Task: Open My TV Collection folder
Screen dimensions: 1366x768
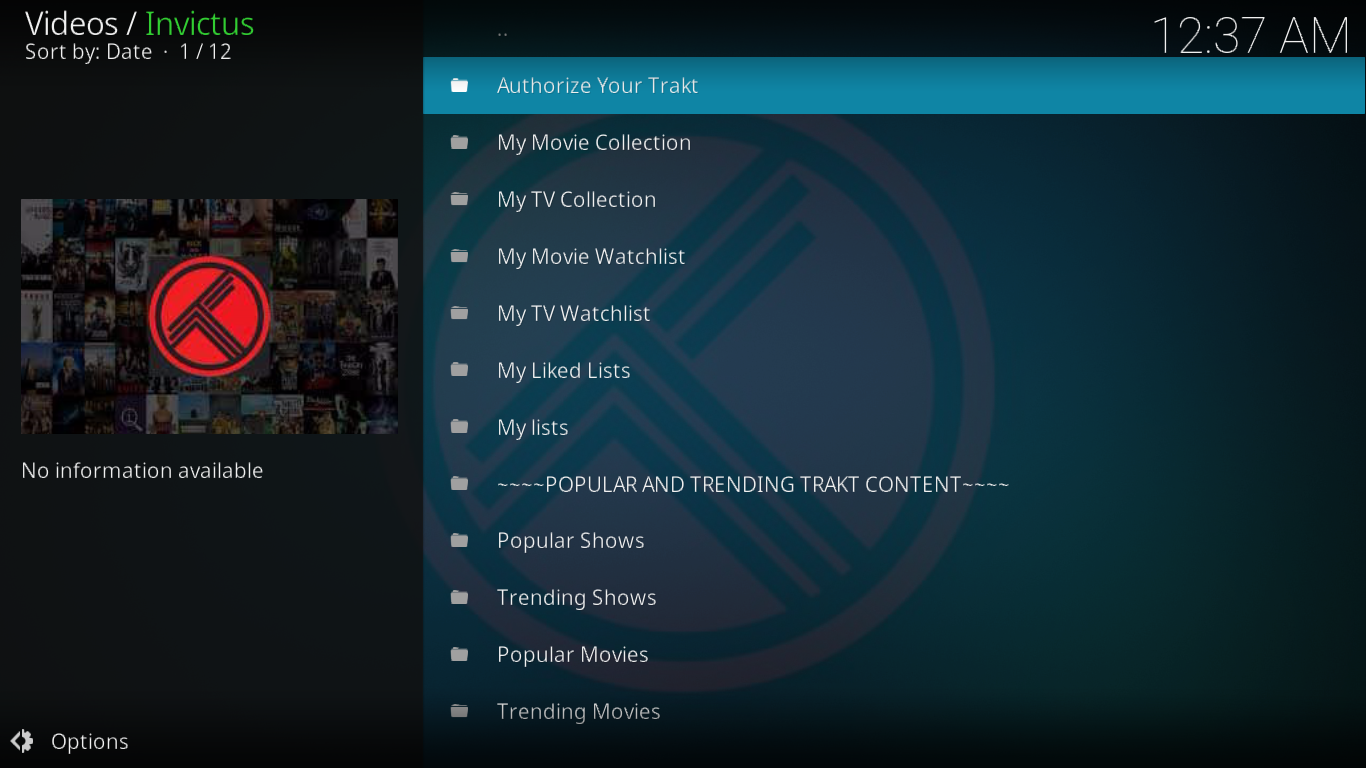Action: point(894,199)
